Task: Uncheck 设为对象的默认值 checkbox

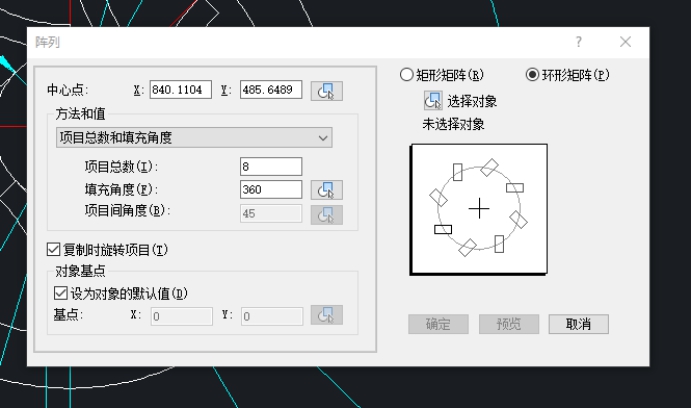Action: (61, 293)
